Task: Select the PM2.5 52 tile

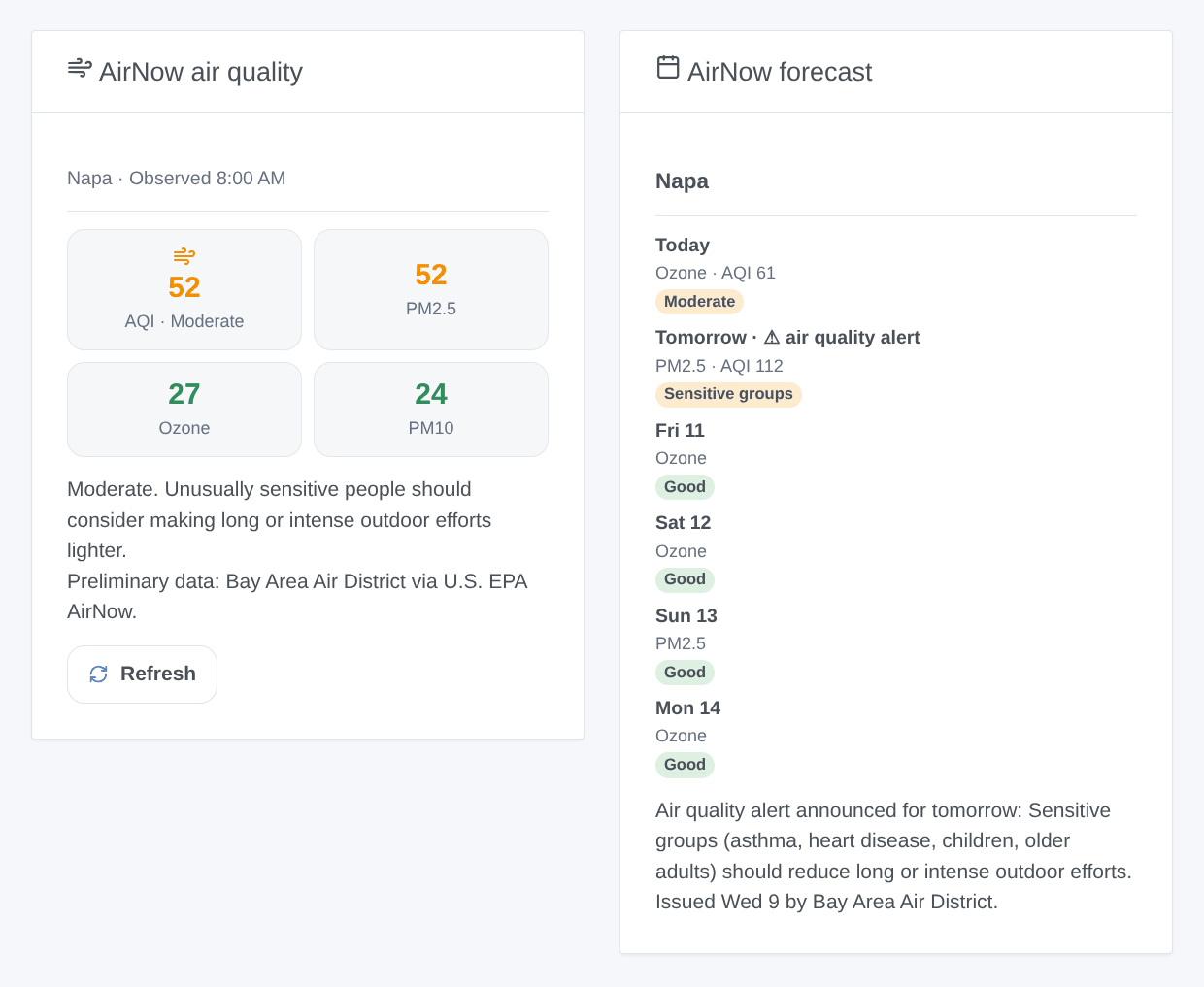Action: click(431, 289)
